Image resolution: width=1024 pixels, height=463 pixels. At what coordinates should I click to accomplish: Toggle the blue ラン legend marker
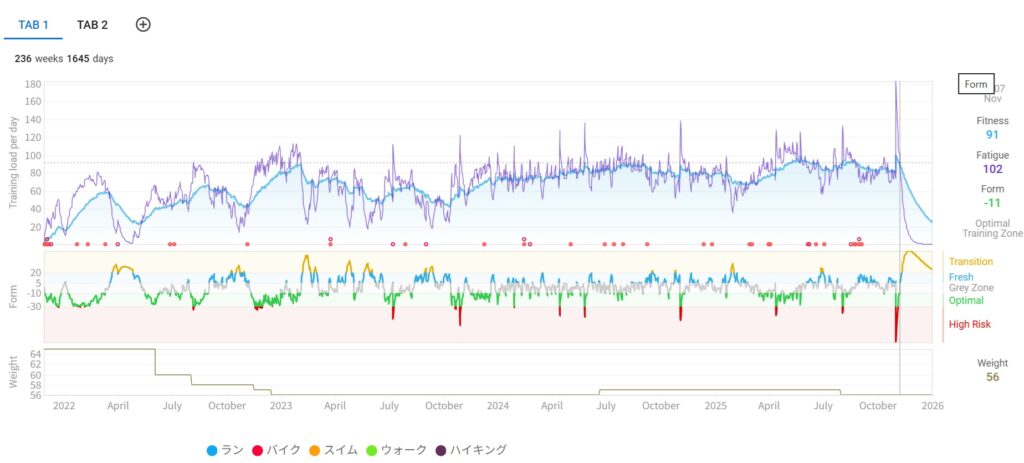(212, 450)
